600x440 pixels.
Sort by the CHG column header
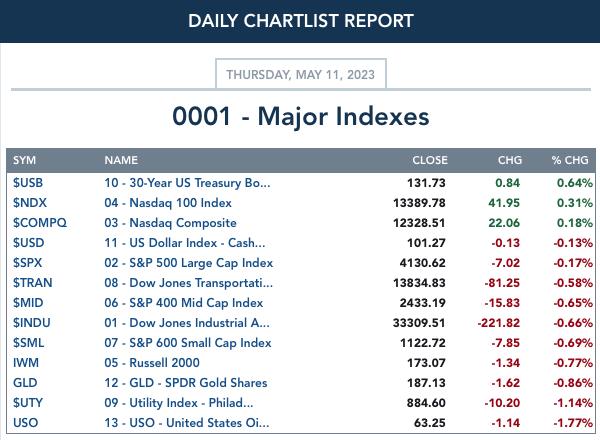510,160
